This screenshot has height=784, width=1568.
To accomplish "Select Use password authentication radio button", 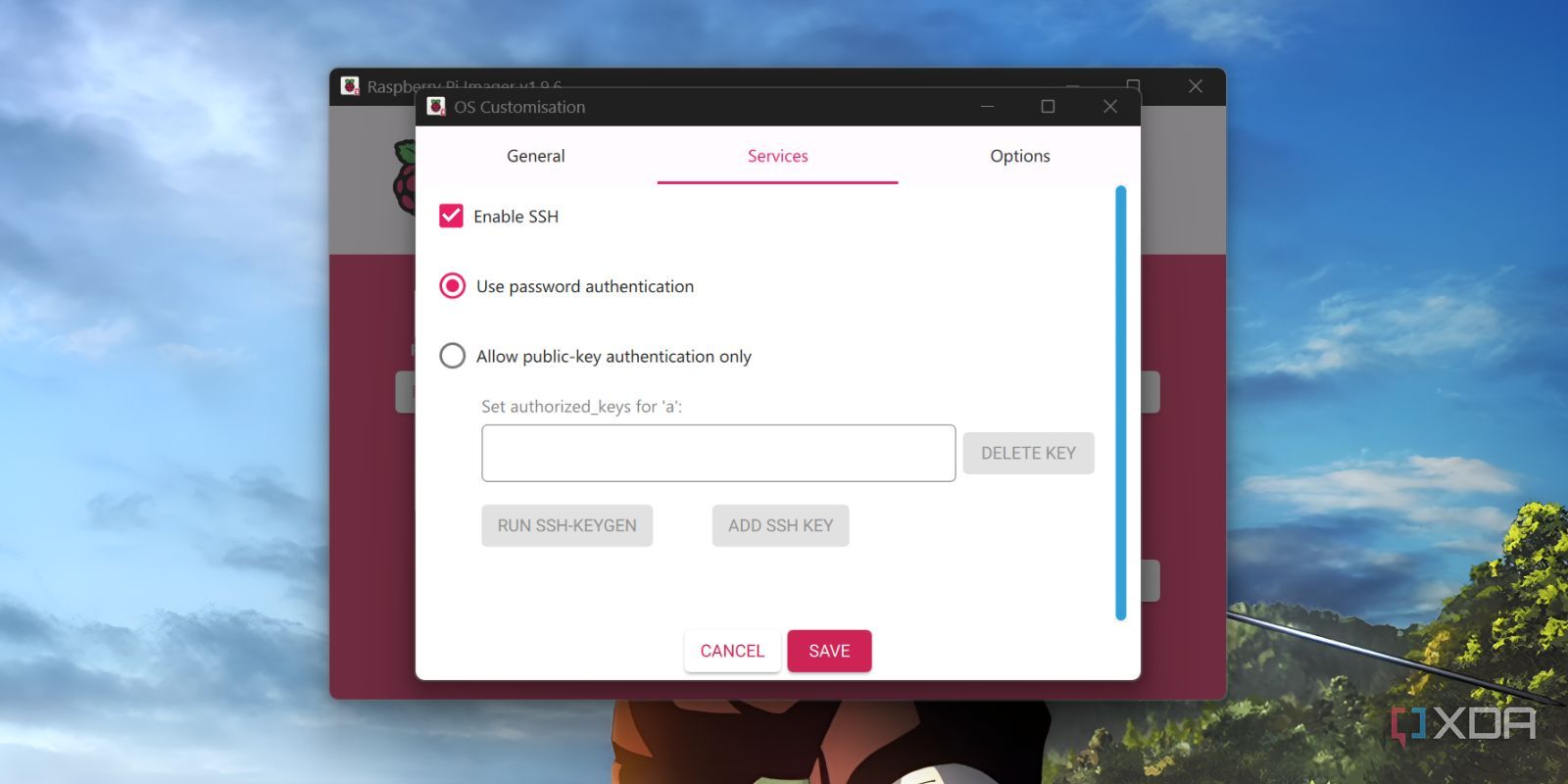I will tap(452, 286).
